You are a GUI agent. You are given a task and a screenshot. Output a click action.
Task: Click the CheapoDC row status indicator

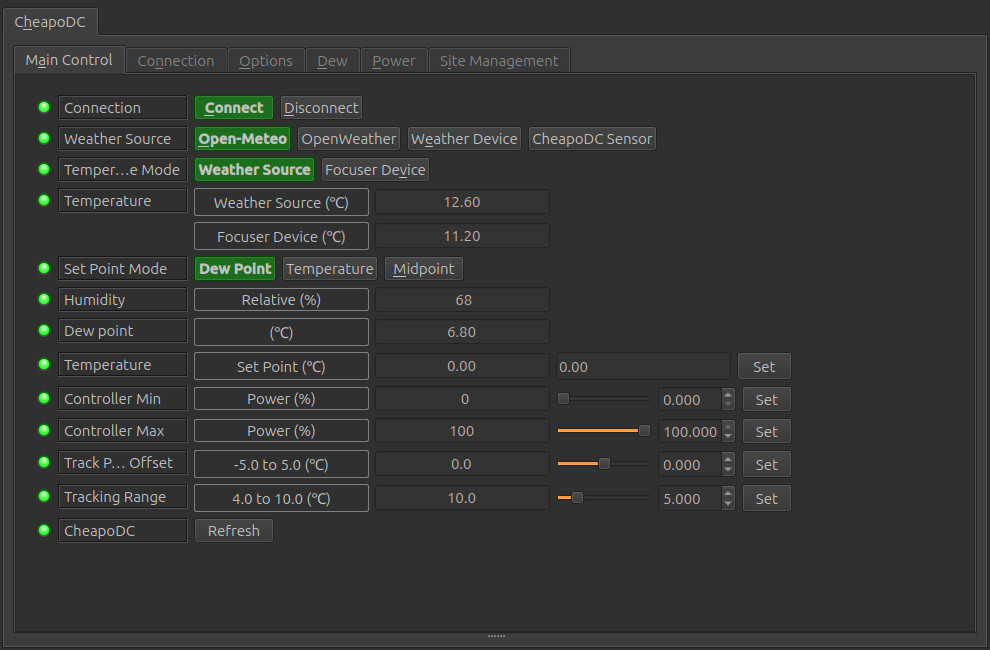[43, 530]
